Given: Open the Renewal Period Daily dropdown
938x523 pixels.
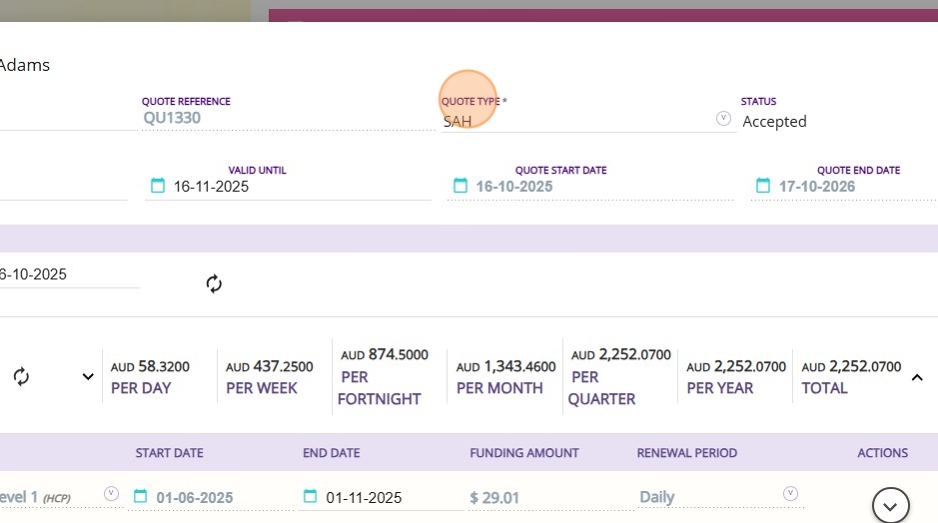Looking at the screenshot, I should click(790, 493).
